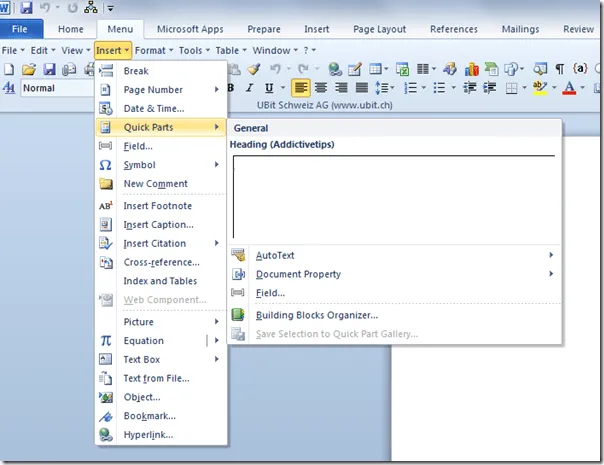Insert the Heading (Addictivetips) quick part
Screen dimensions: 604x465
pos(394,191)
